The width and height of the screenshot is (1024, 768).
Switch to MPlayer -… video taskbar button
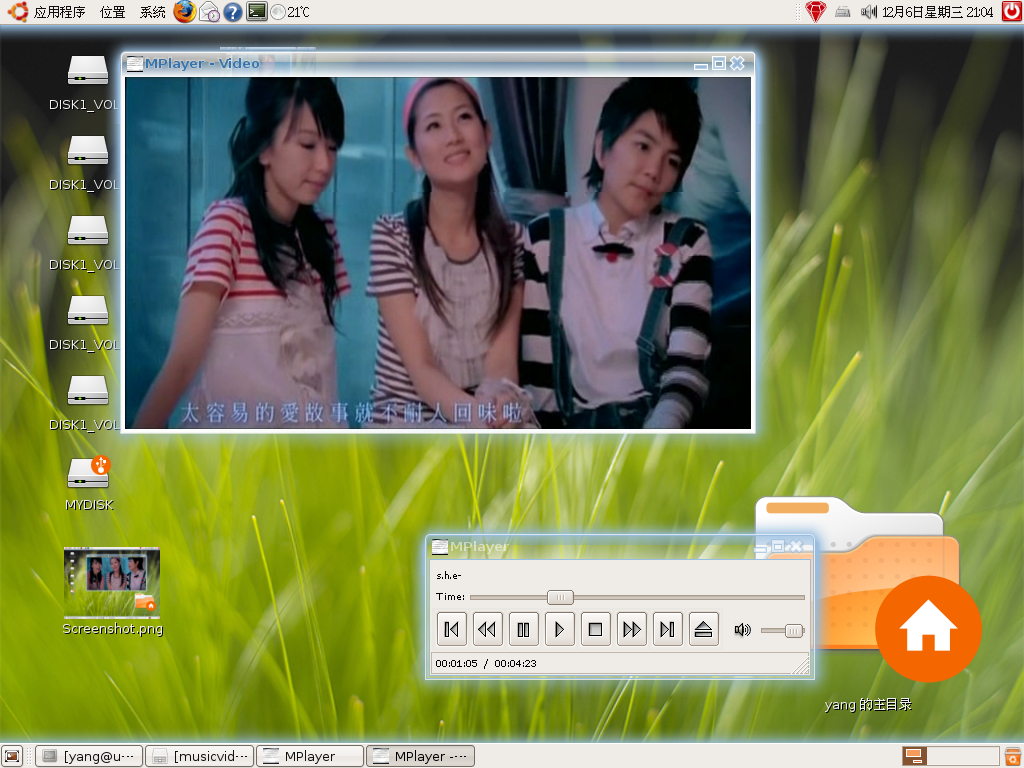pos(420,756)
